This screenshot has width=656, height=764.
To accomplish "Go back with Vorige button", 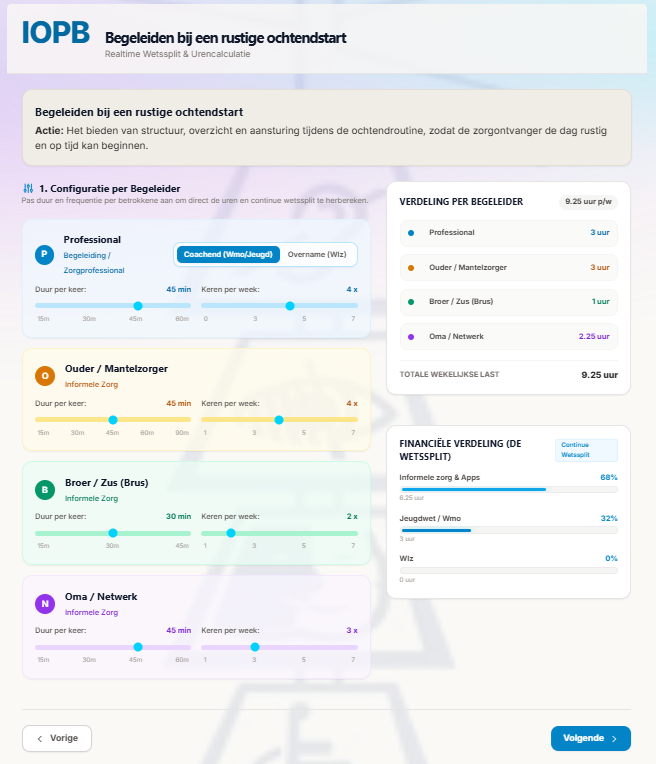I will (57, 738).
